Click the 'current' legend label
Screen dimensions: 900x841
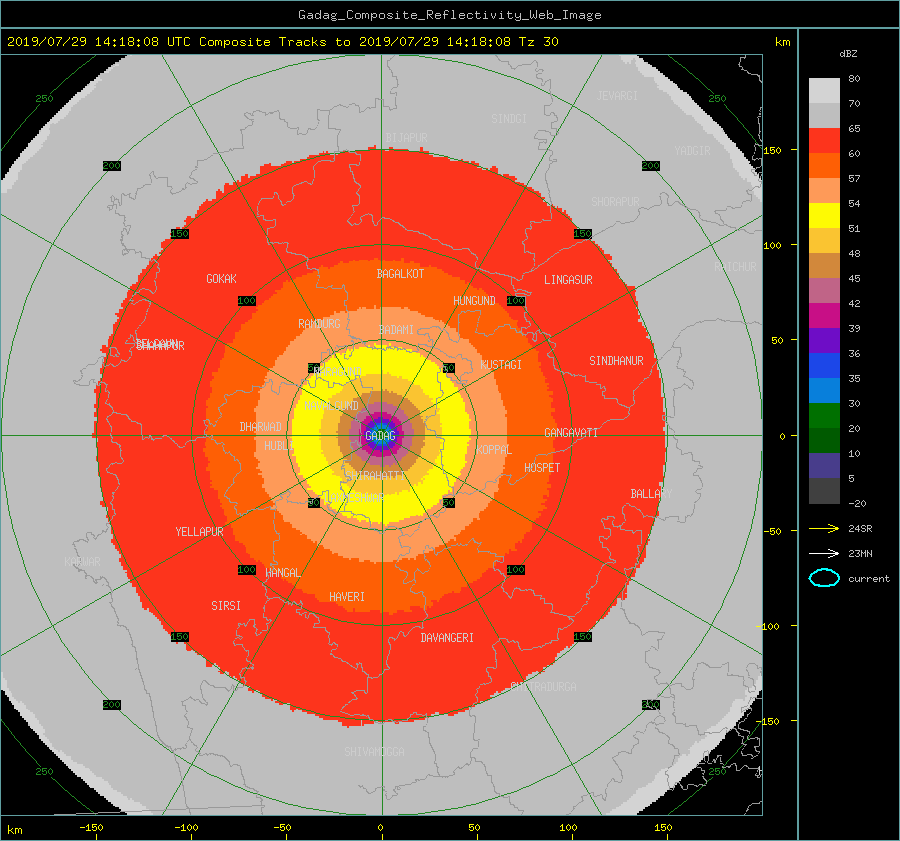(x=869, y=579)
